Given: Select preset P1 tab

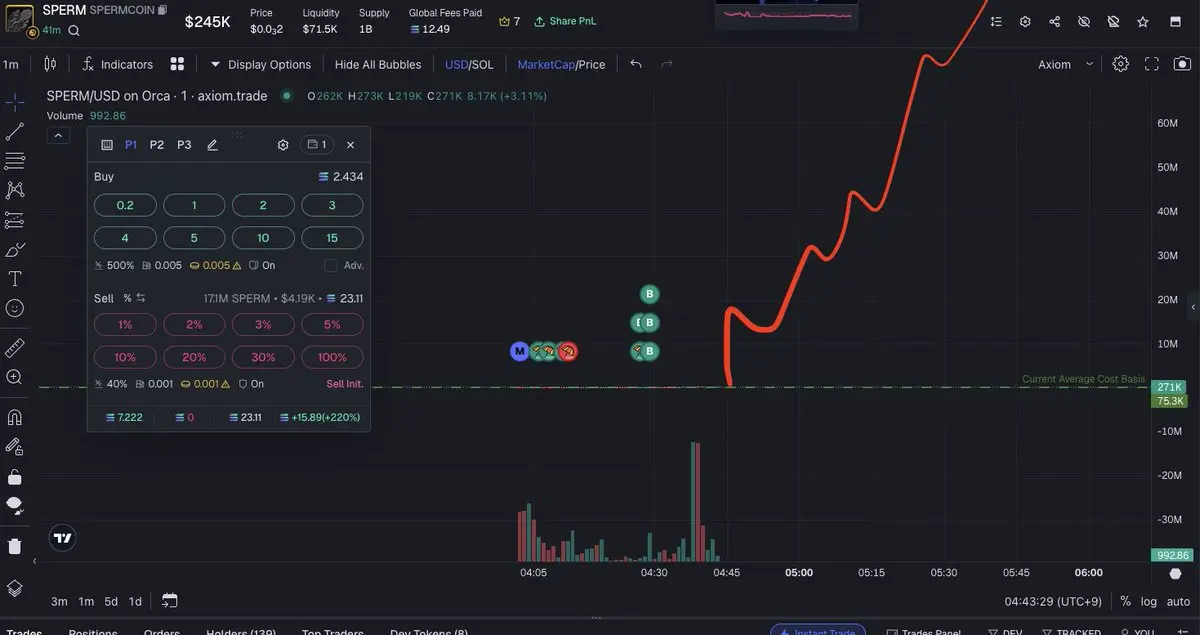Looking at the screenshot, I should point(131,145).
